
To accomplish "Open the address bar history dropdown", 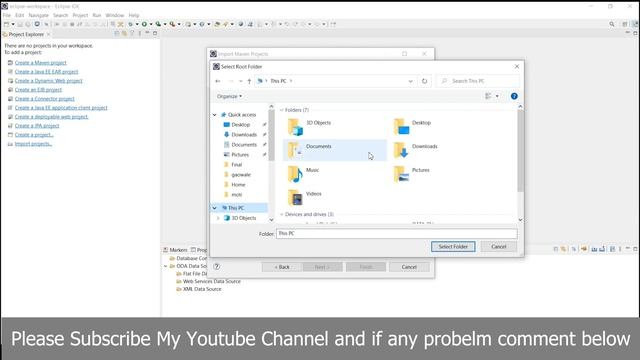I will (x=410, y=81).
